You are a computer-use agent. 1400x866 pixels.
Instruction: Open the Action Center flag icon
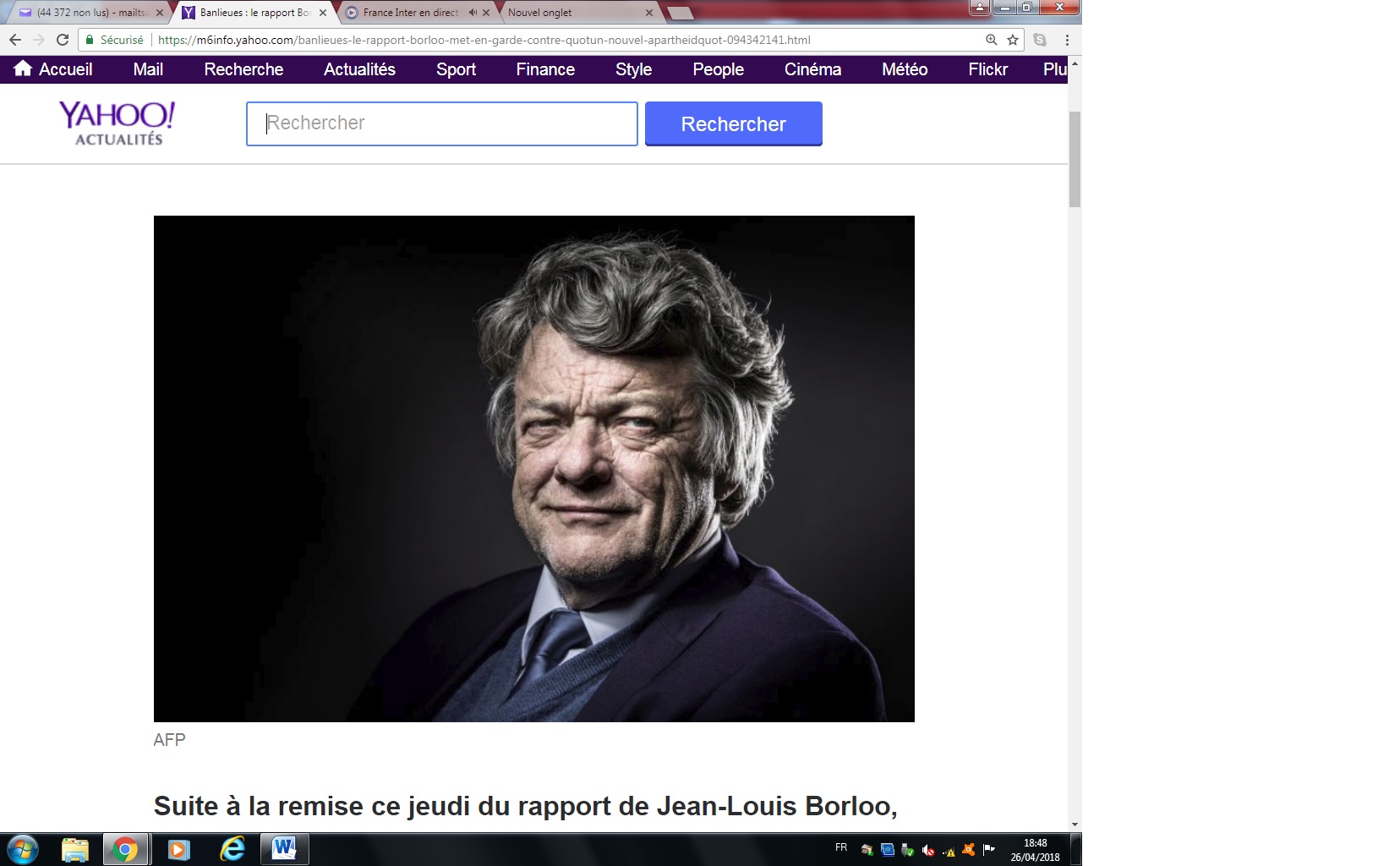tap(989, 850)
